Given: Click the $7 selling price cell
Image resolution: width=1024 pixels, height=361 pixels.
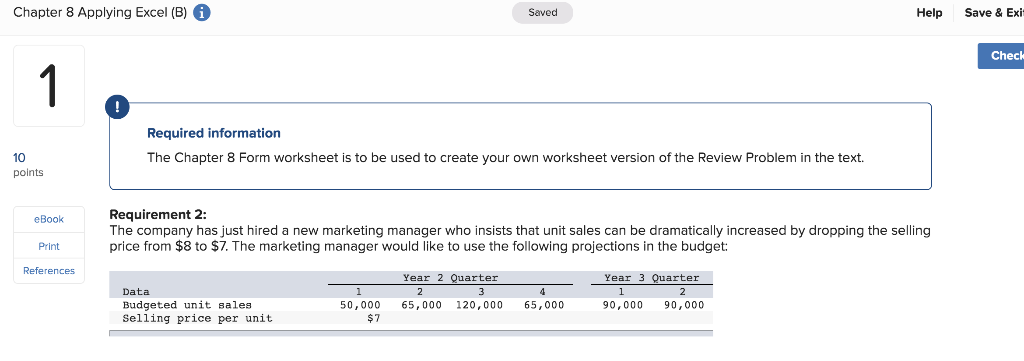Looking at the screenshot, I should click(374, 319).
